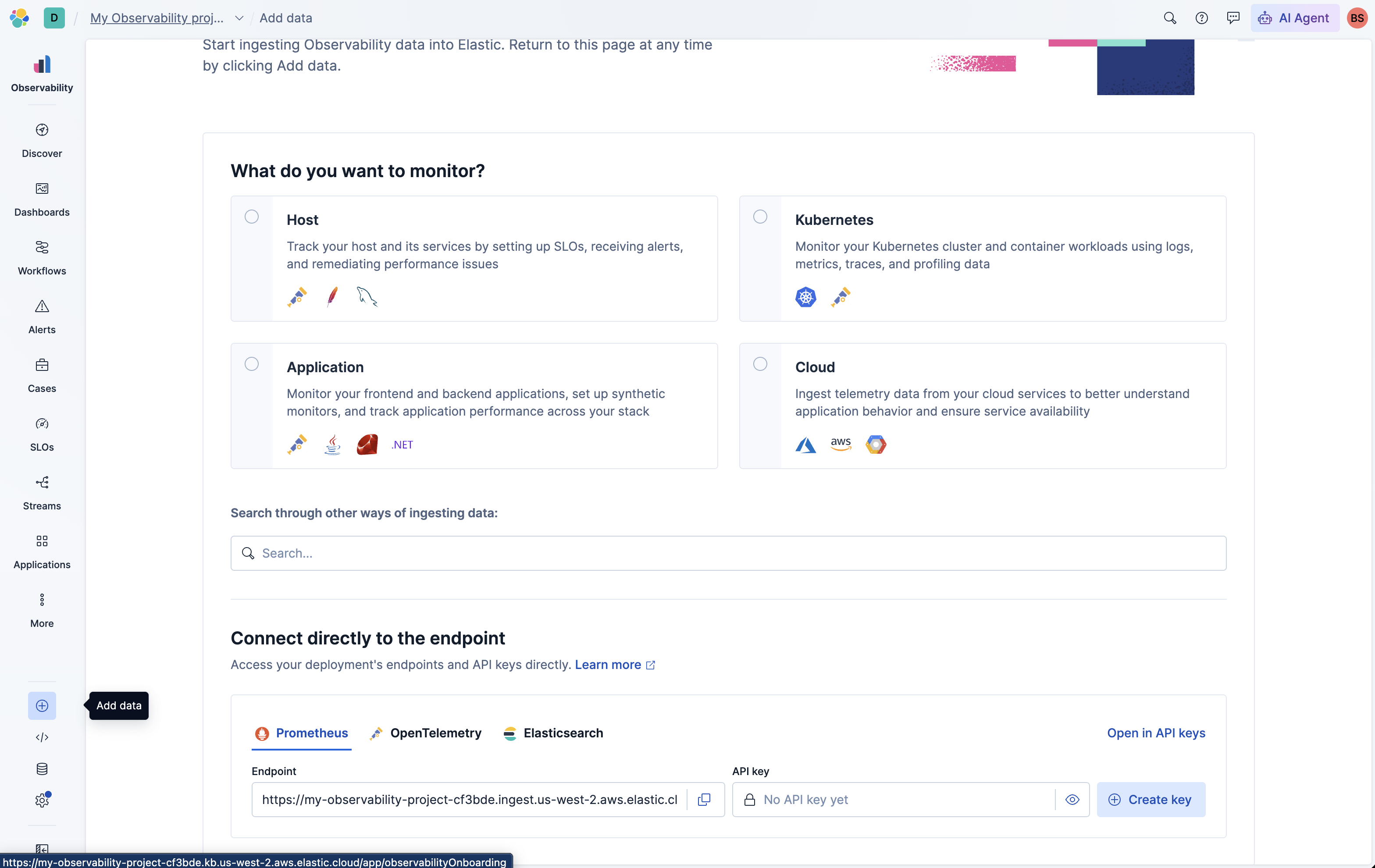This screenshot has width=1375, height=868.
Task: Select the Host radio option
Action: click(251, 217)
